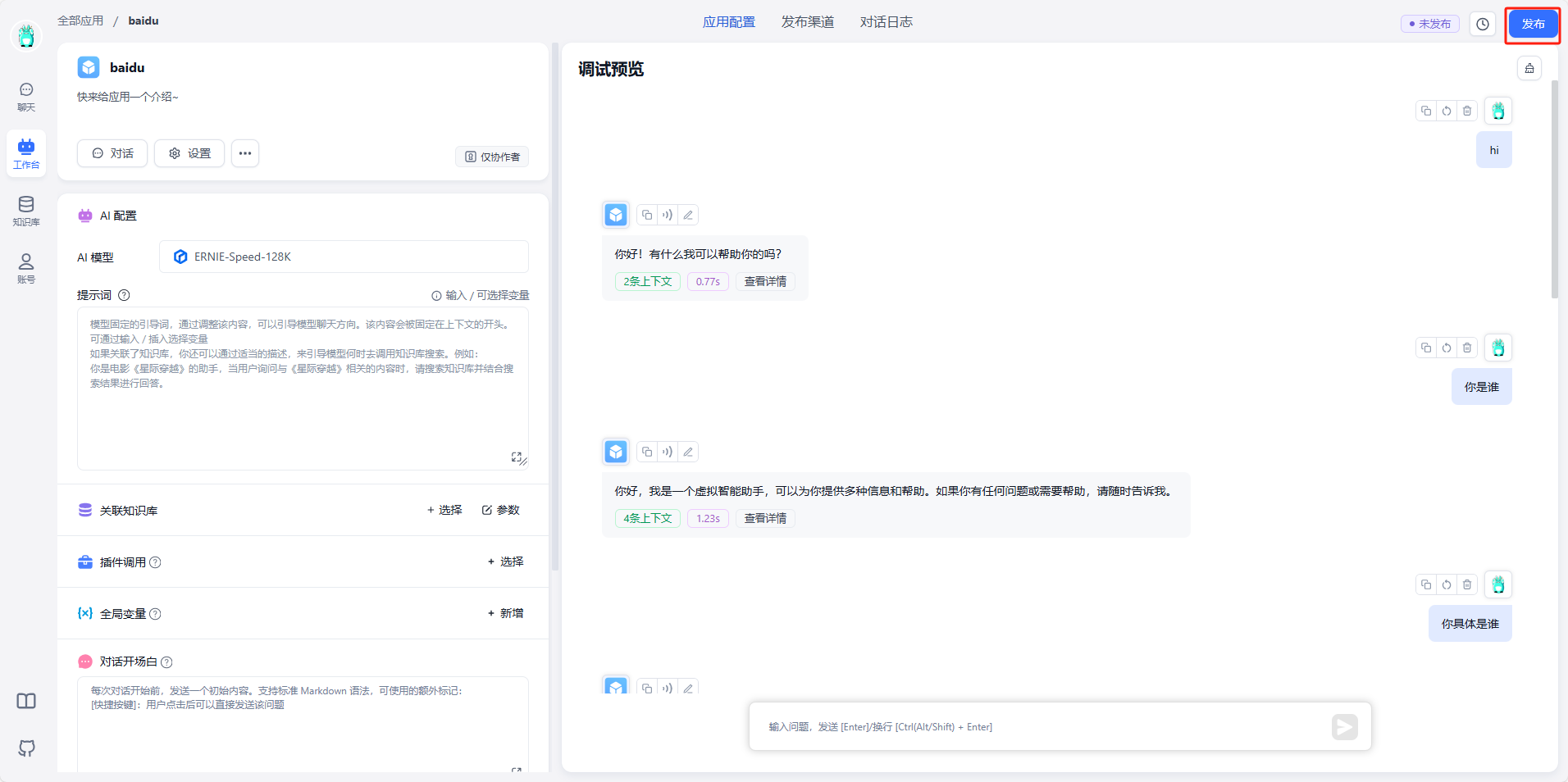Delete the user message "你具体是谁"
1568x782 pixels.
1467,584
